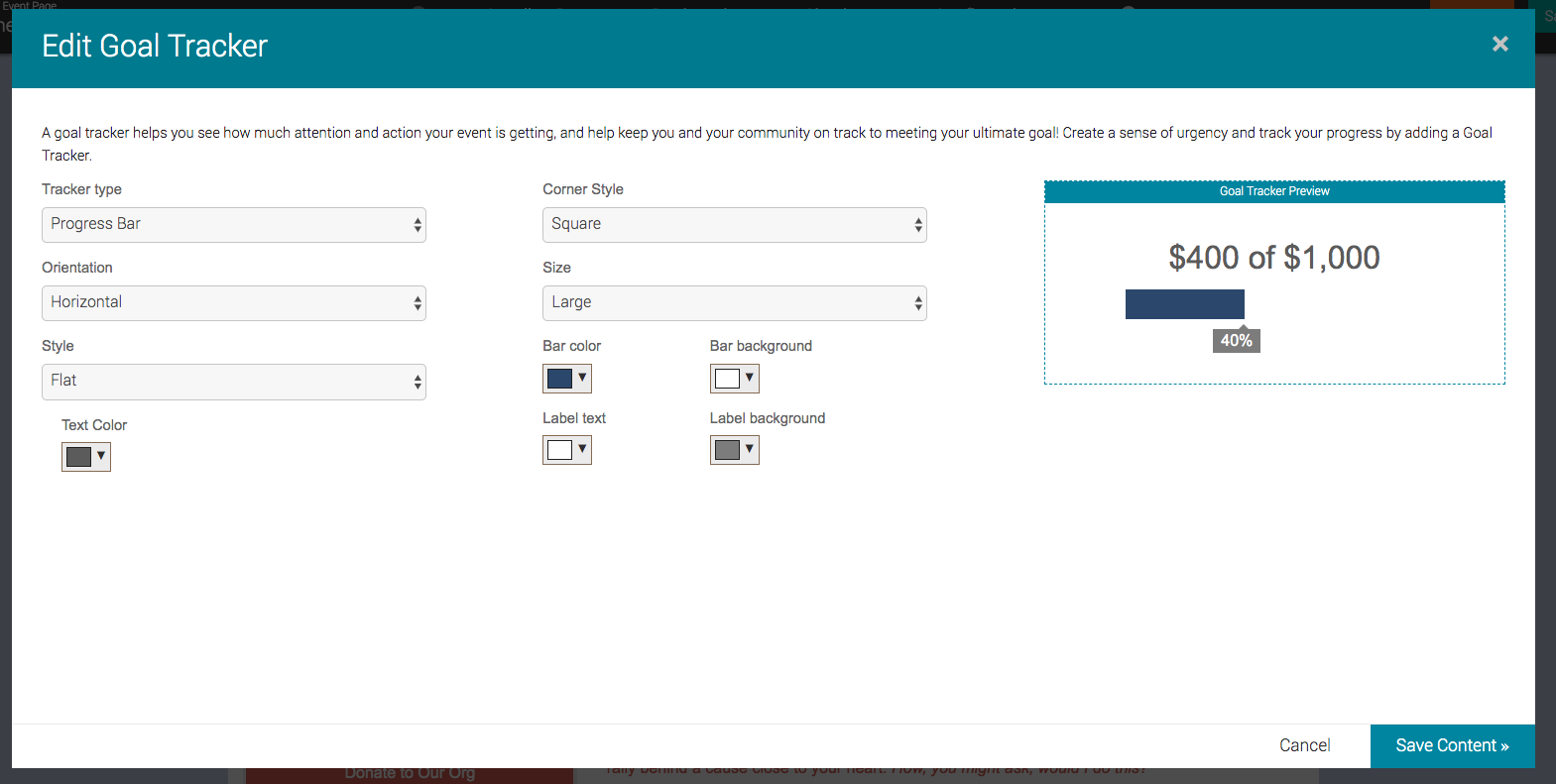
Task: Open the Style dropdown showing Flat
Action: [234, 382]
